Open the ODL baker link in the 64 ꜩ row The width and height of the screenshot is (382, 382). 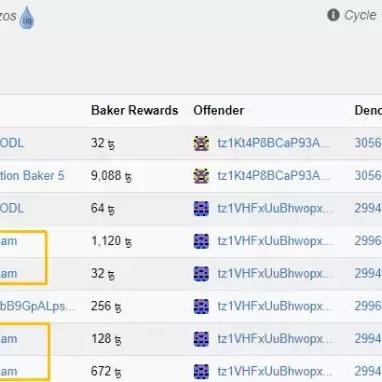pyautogui.click(x=12, y=208)
